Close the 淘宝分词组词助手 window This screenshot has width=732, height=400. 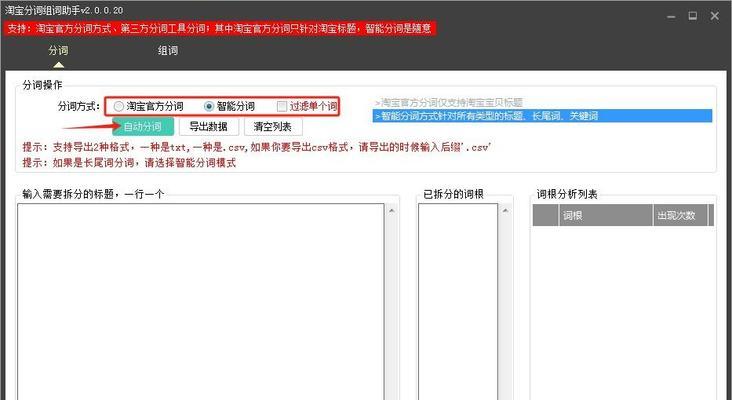715,16
